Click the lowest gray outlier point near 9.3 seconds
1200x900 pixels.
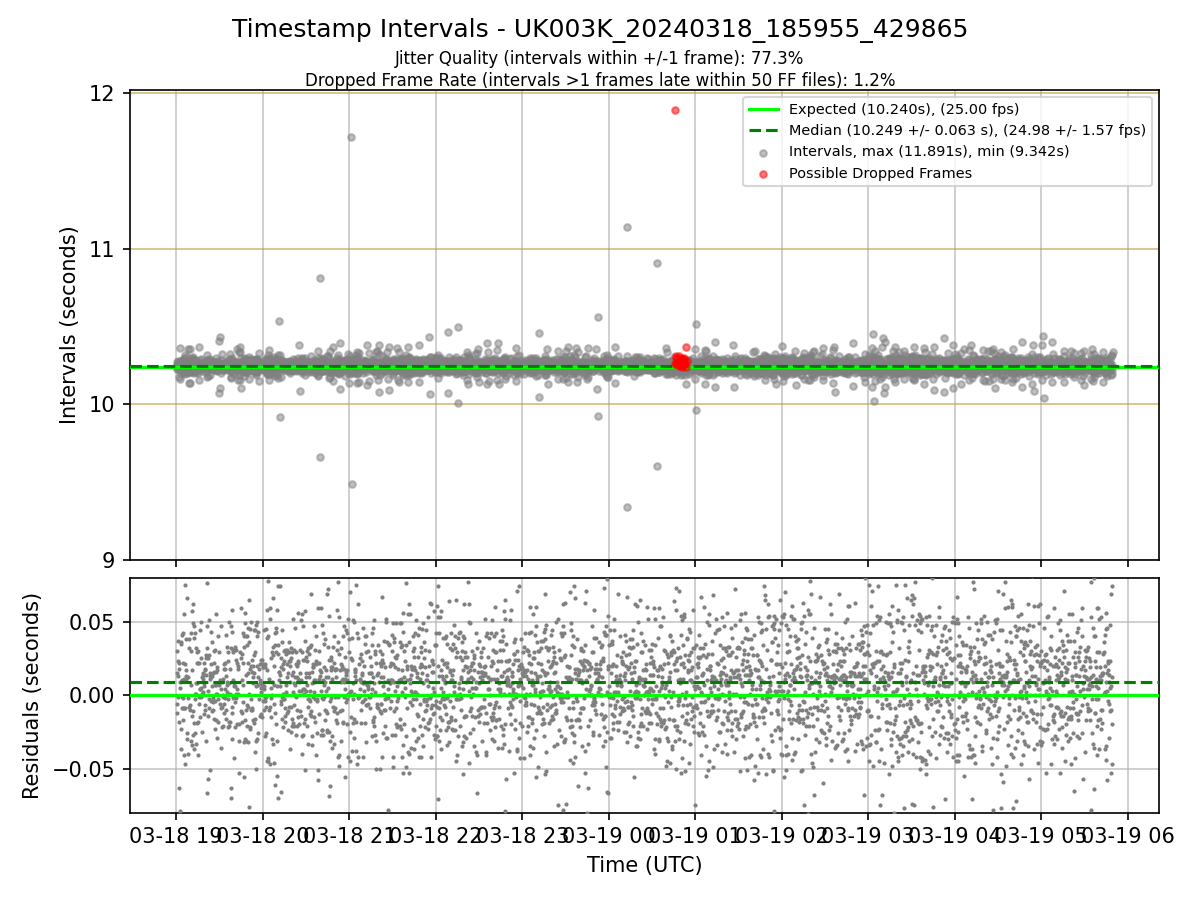click(627, 507)
